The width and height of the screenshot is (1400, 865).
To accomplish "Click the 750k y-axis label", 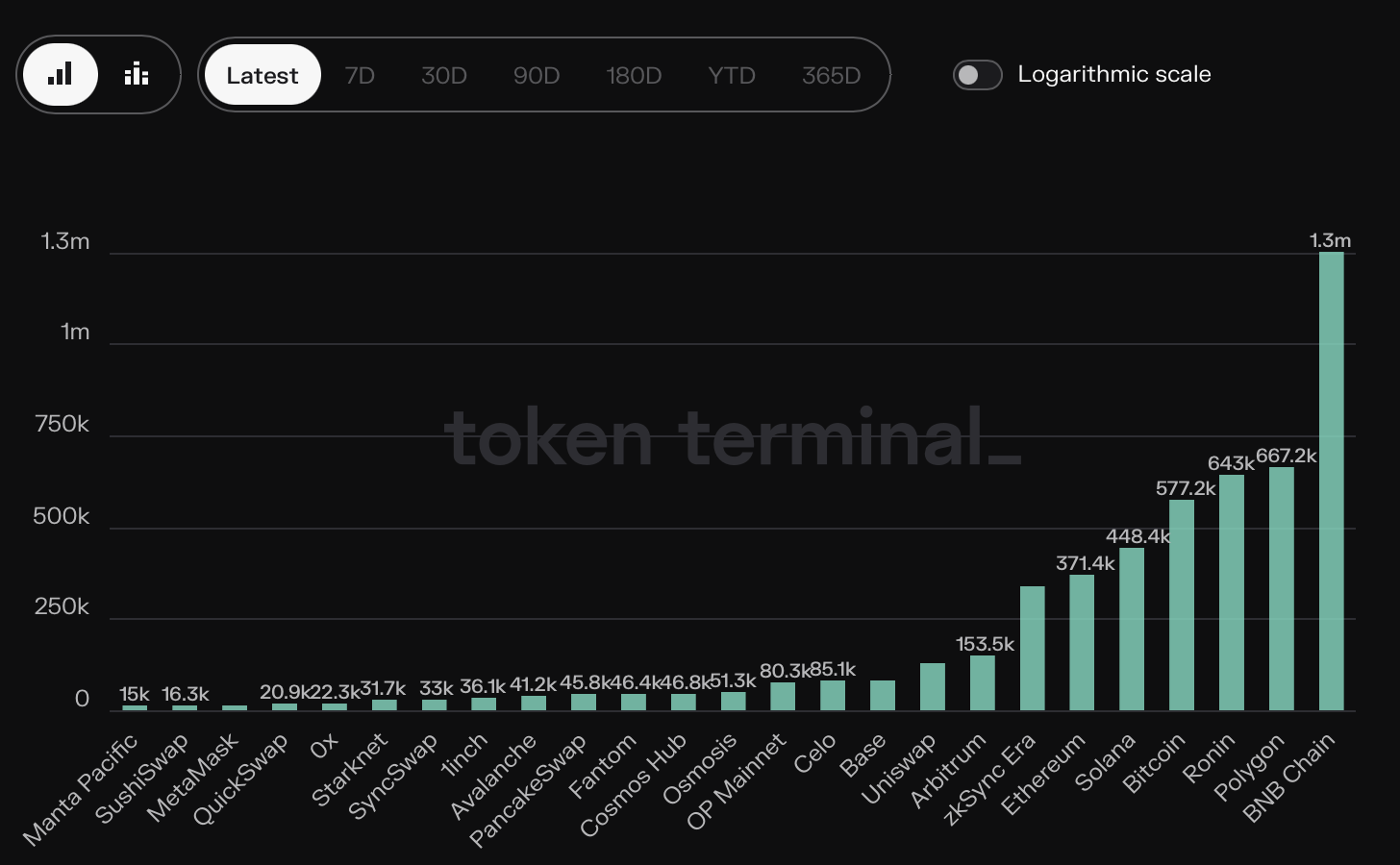I will pyautogui.click(x=62, y=424).
